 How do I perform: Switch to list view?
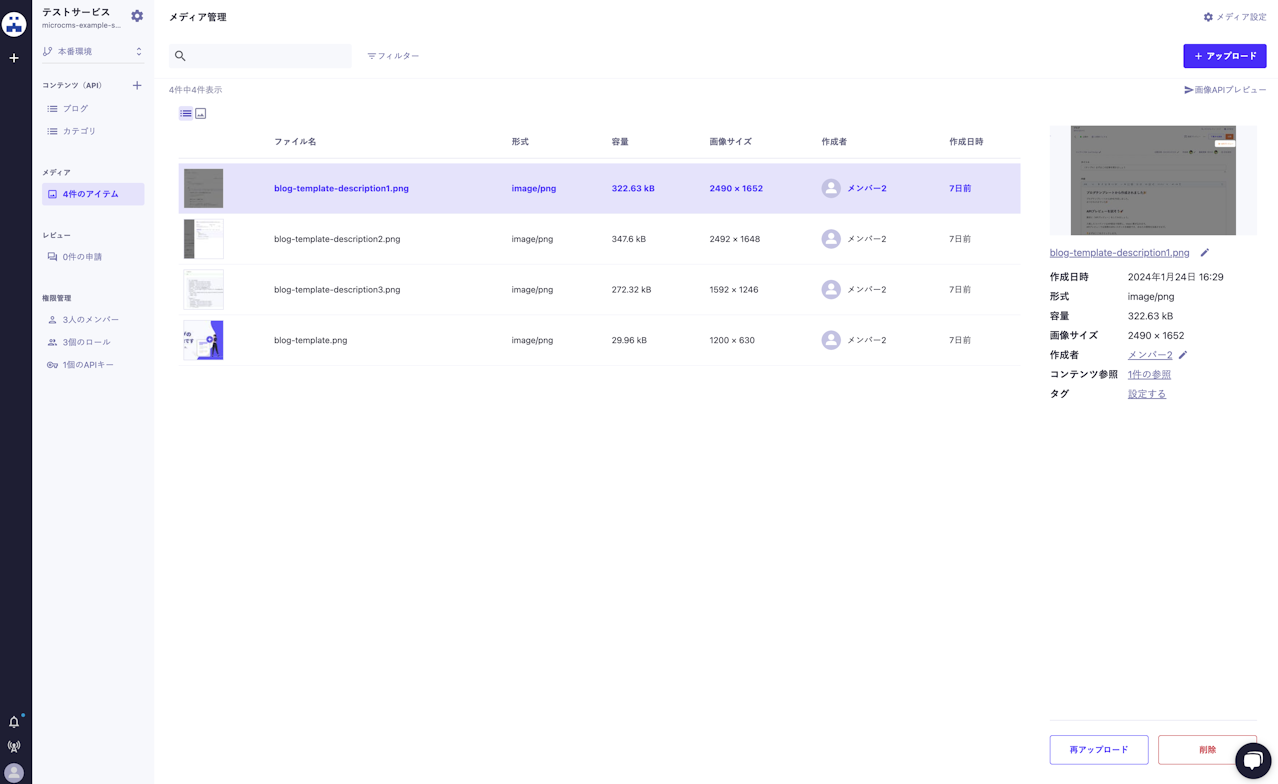pyautogui.click(x=186, y=114)
